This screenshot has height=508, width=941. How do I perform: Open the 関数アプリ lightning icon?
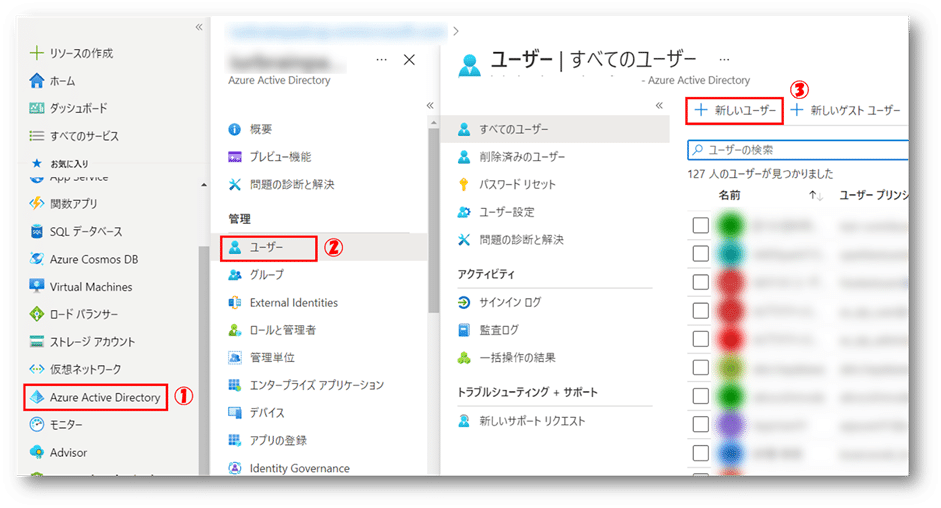[37, 204]
